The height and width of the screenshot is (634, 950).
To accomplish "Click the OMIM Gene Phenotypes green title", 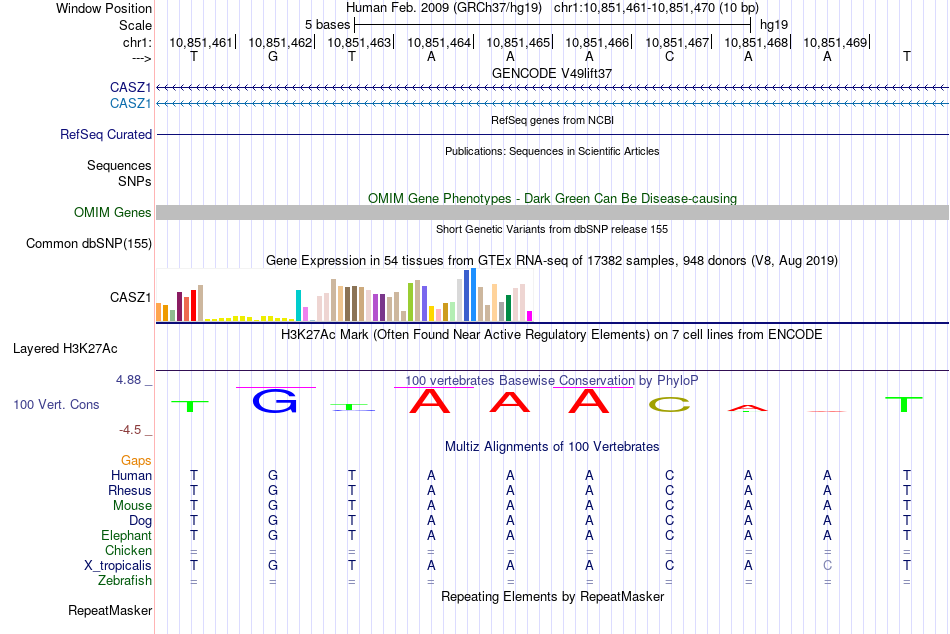I will tap(552, 198).
